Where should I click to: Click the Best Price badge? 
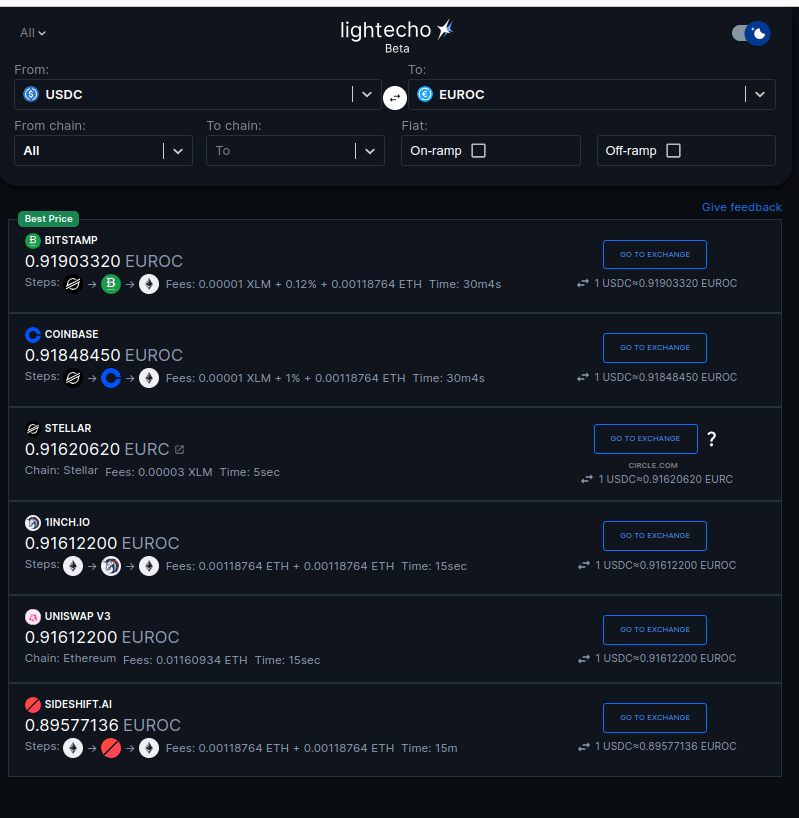pos(49,219)
